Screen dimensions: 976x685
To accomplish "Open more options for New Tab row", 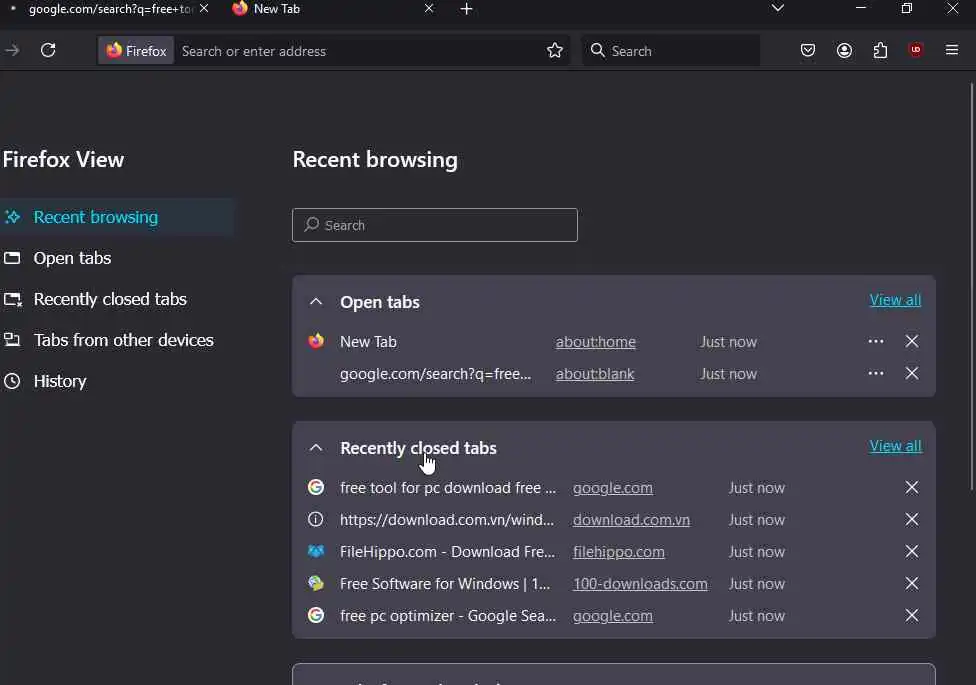I will pyautogui.click(x=876, y=341).
